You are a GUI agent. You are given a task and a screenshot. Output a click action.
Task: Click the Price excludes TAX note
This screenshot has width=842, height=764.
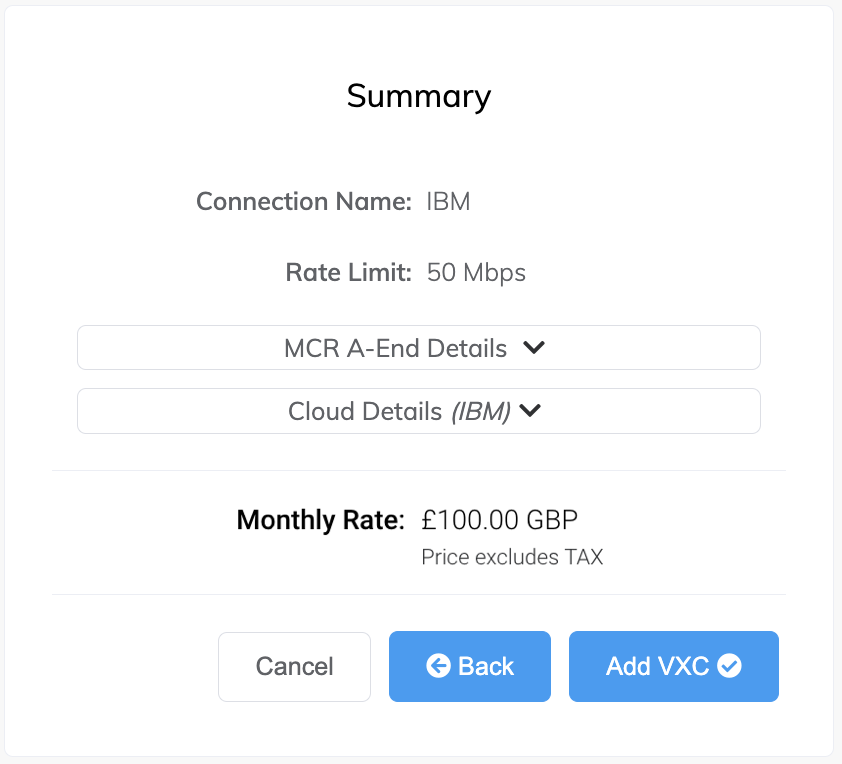[512, 557]
